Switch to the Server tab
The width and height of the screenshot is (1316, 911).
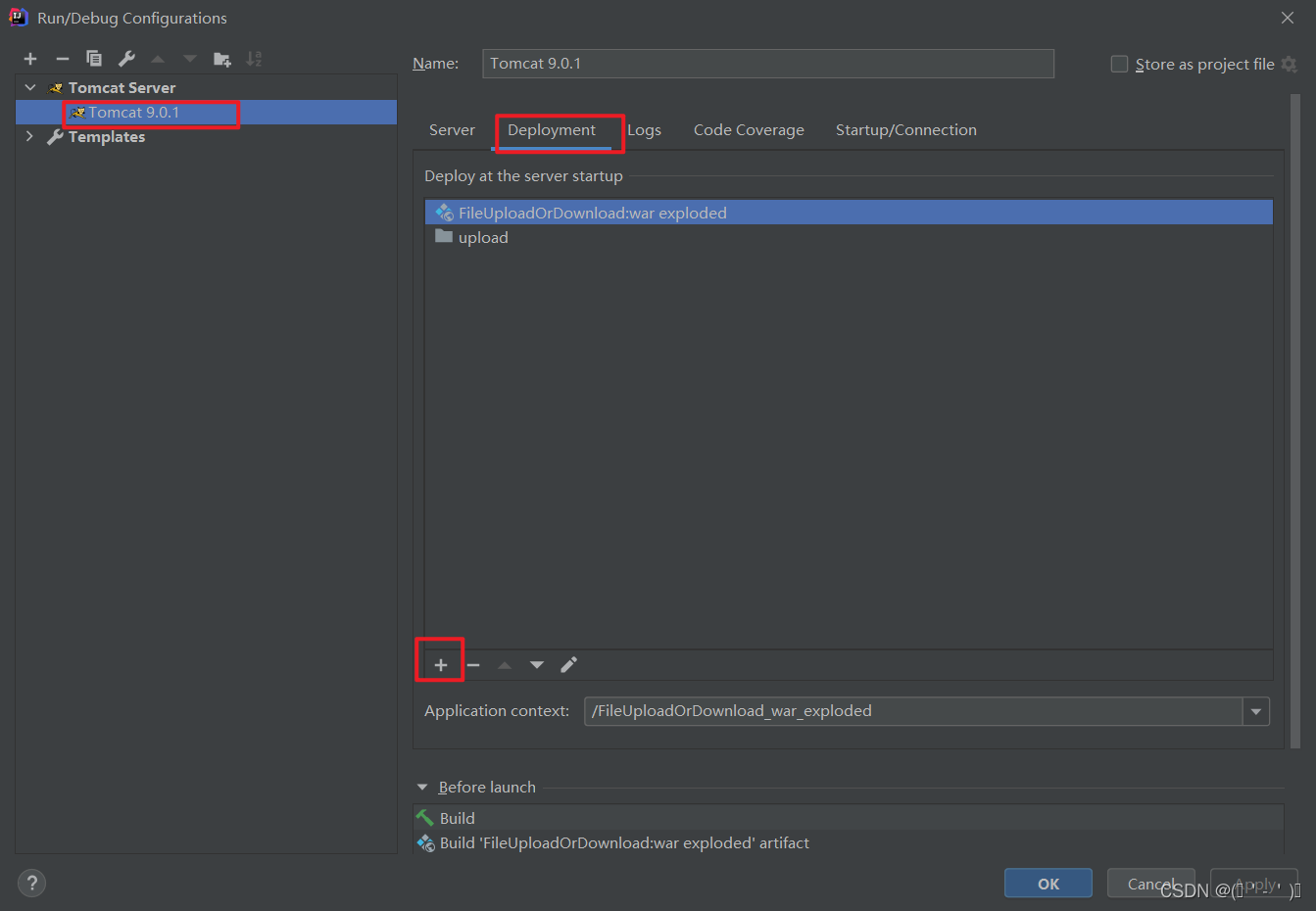point(452,130)
